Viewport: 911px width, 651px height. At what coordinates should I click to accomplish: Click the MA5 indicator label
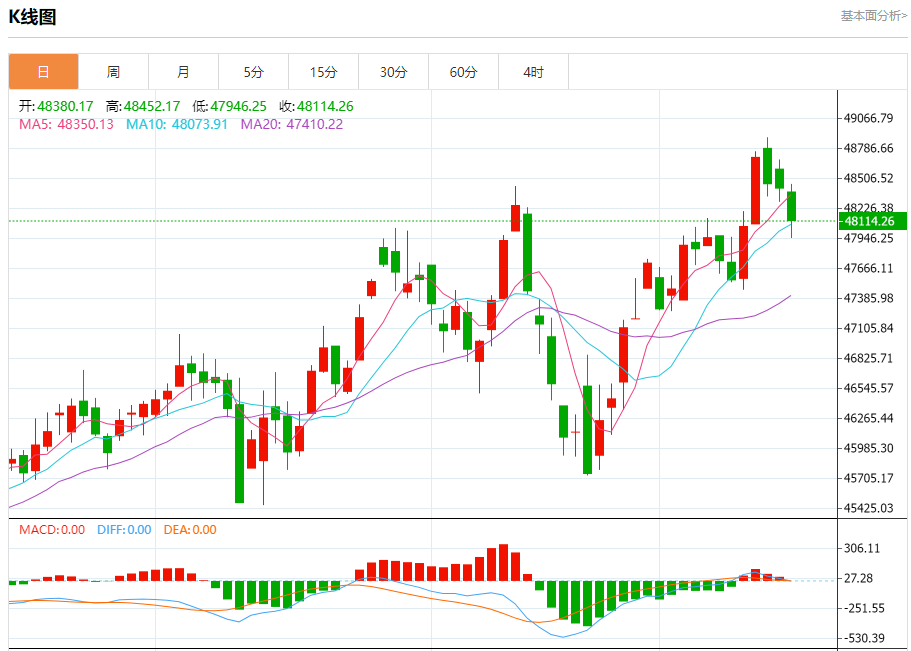[x=67, y=124]
